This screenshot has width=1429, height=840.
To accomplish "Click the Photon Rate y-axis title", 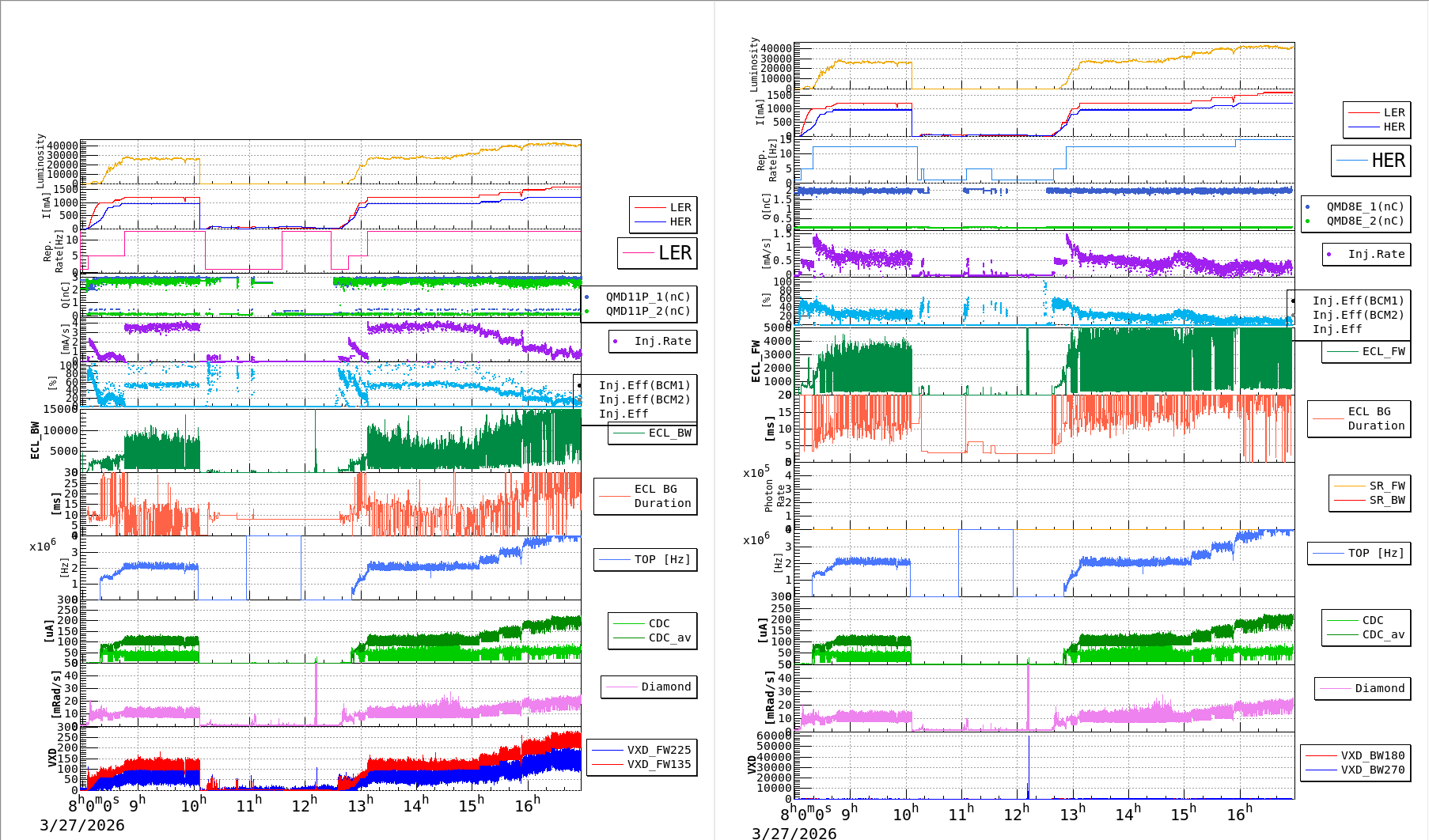I will (775, 496).
